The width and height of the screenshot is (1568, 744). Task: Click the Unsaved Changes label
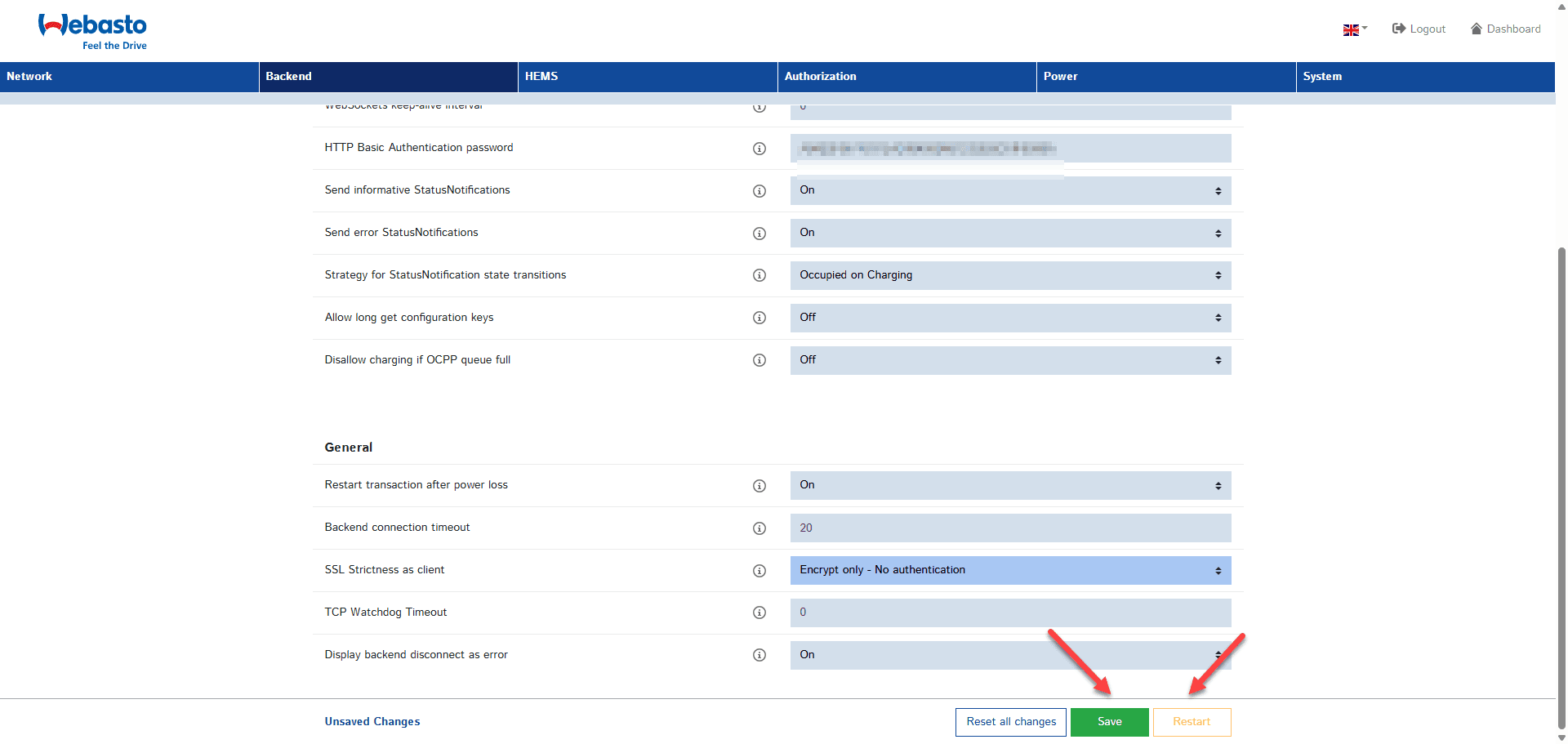372,722
